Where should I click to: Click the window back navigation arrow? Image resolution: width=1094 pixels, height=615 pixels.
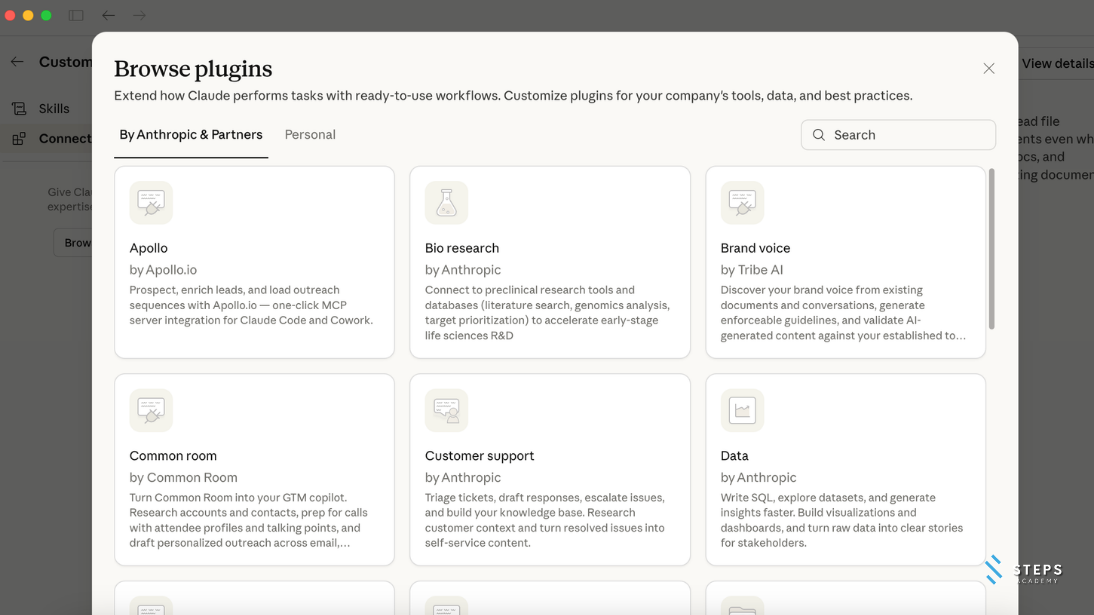pos(108,15)
